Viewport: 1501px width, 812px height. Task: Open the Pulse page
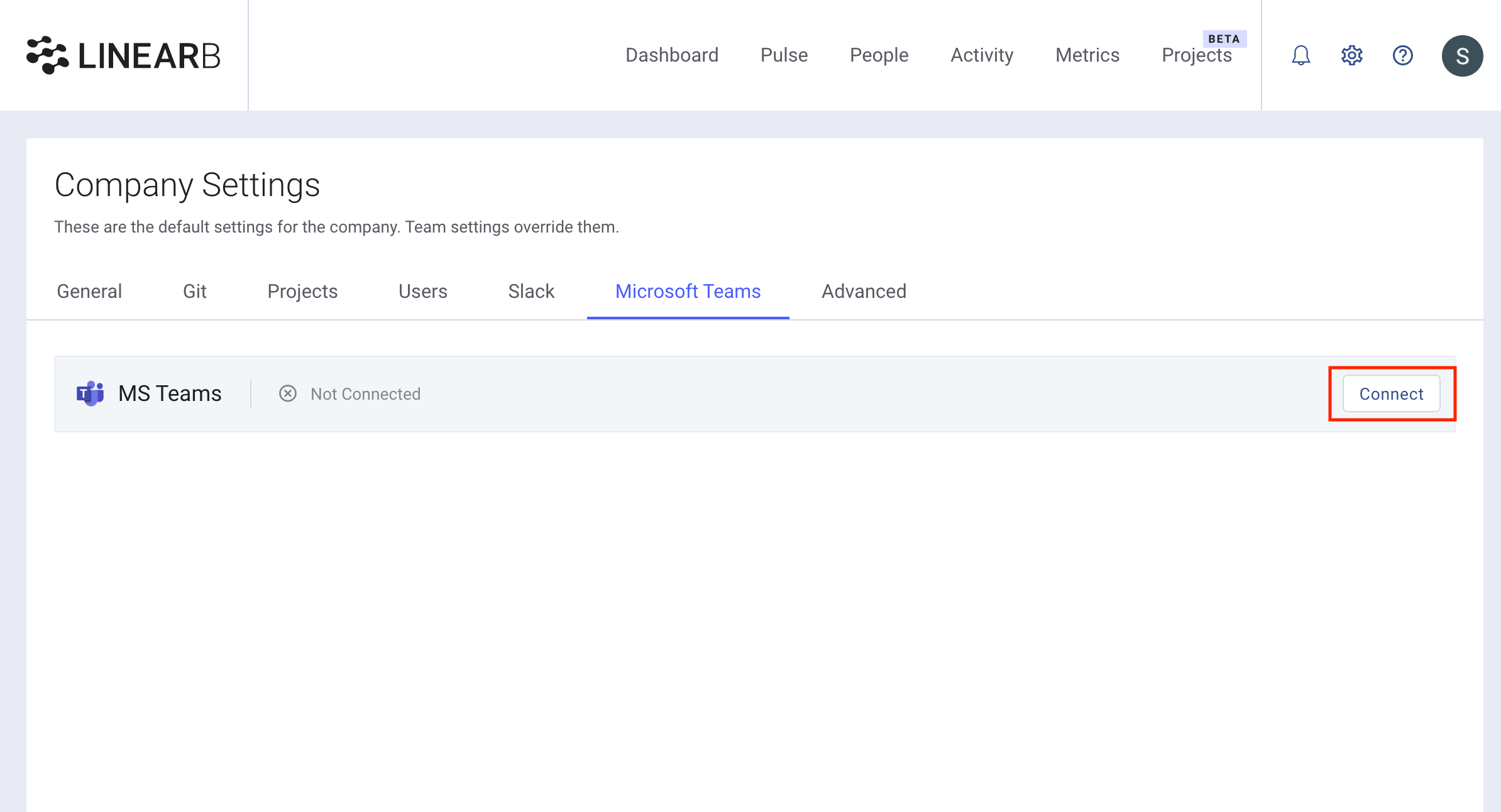pos(784,55)
